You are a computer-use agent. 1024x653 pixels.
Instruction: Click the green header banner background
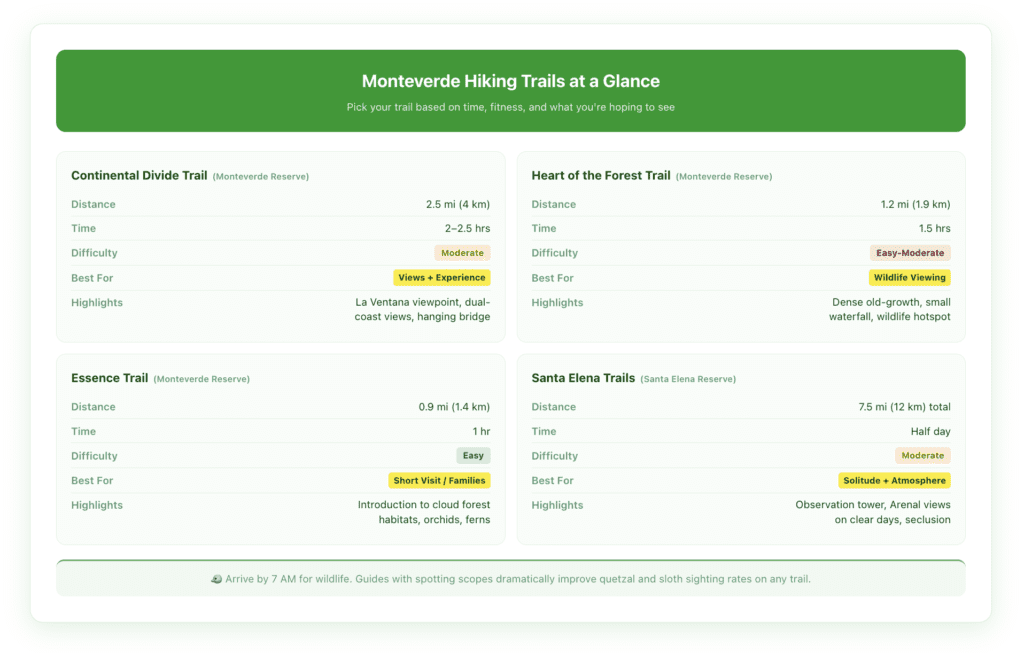click(x=511, y=91)
